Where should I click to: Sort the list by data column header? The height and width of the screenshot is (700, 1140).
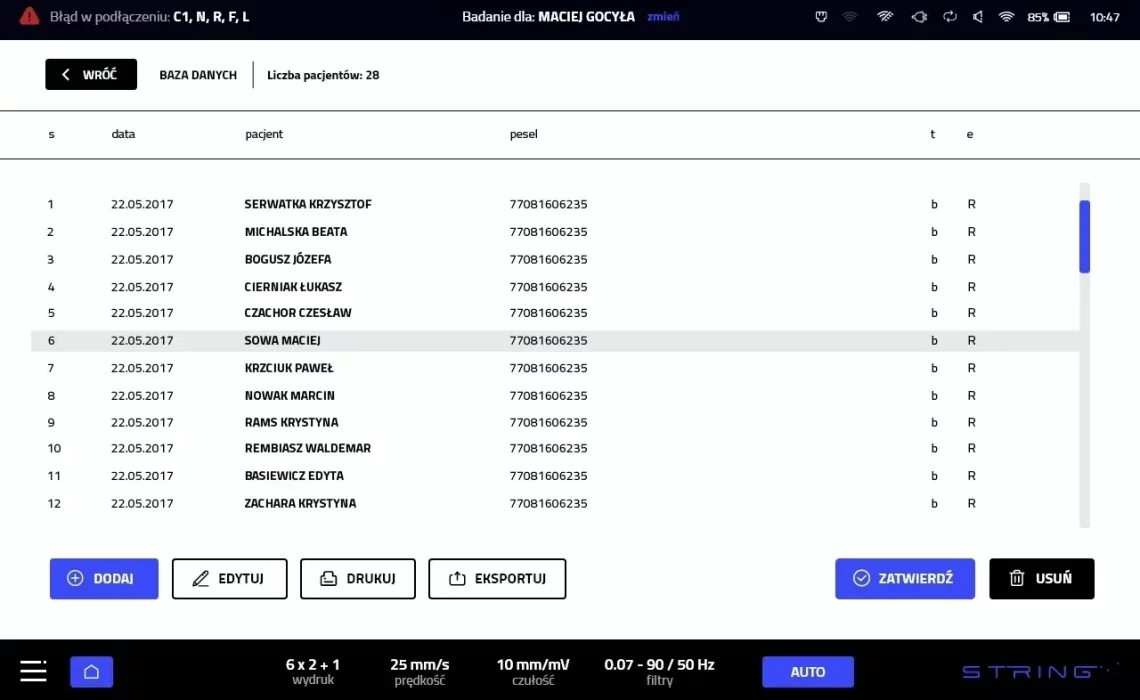click(x=123, y=134)
